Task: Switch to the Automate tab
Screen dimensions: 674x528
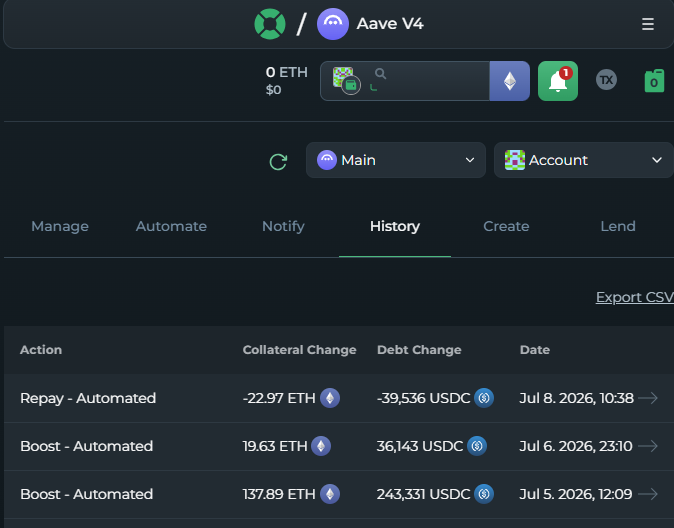Action: pyautogui.click(x=171, y=227)
